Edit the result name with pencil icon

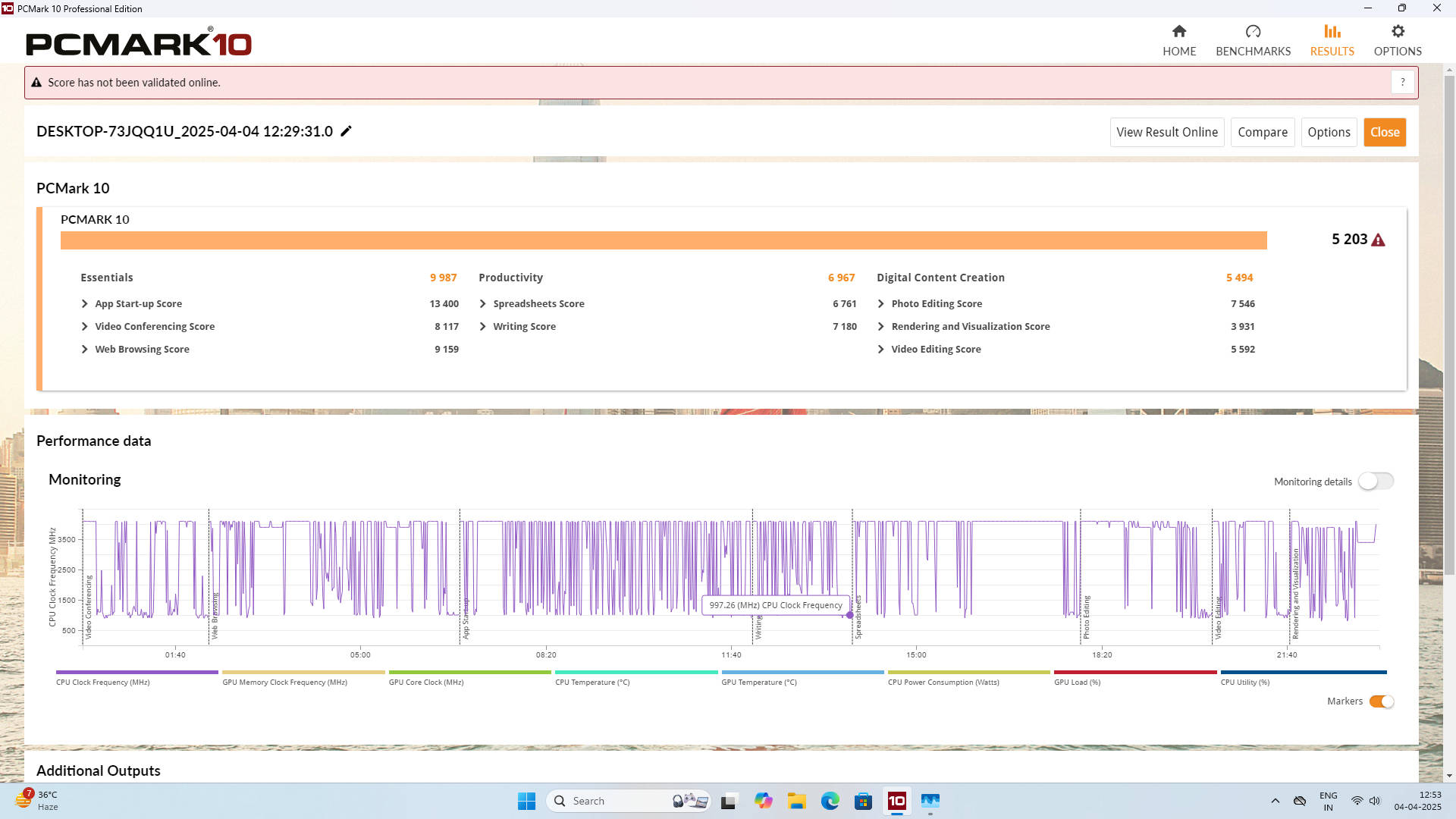click(346, 131)
